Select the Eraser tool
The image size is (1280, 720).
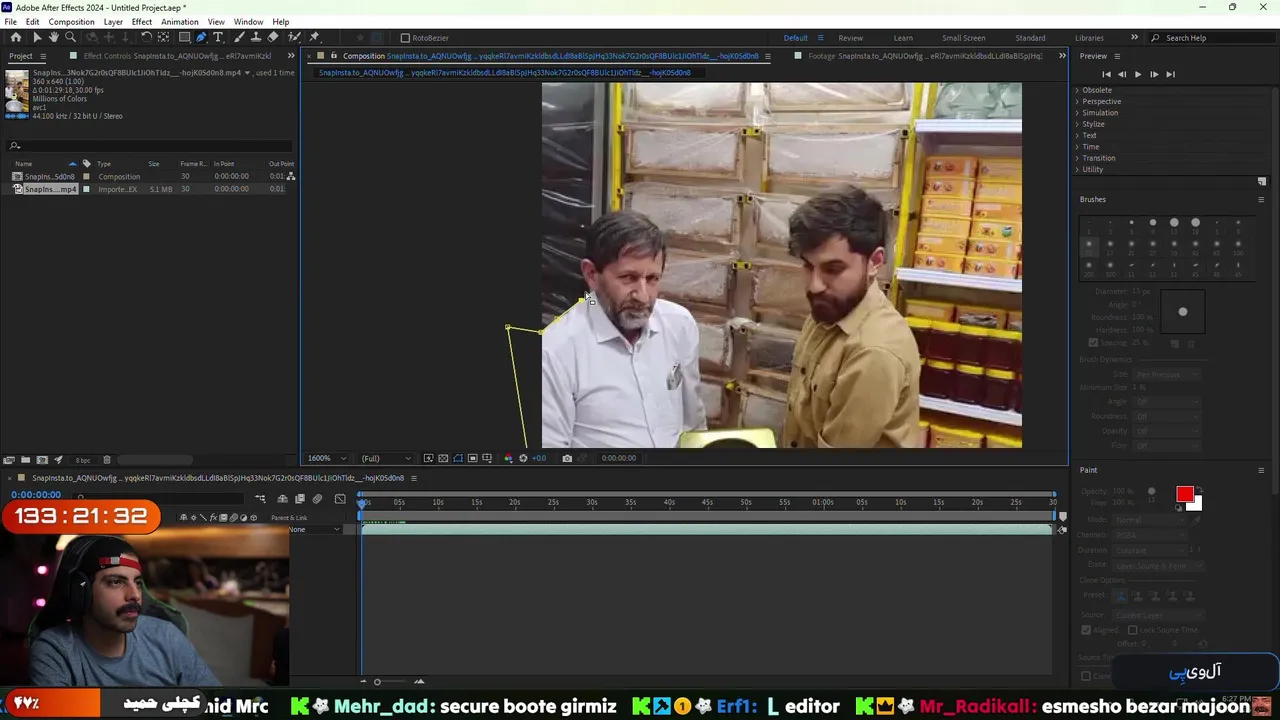tap(273, 37)
